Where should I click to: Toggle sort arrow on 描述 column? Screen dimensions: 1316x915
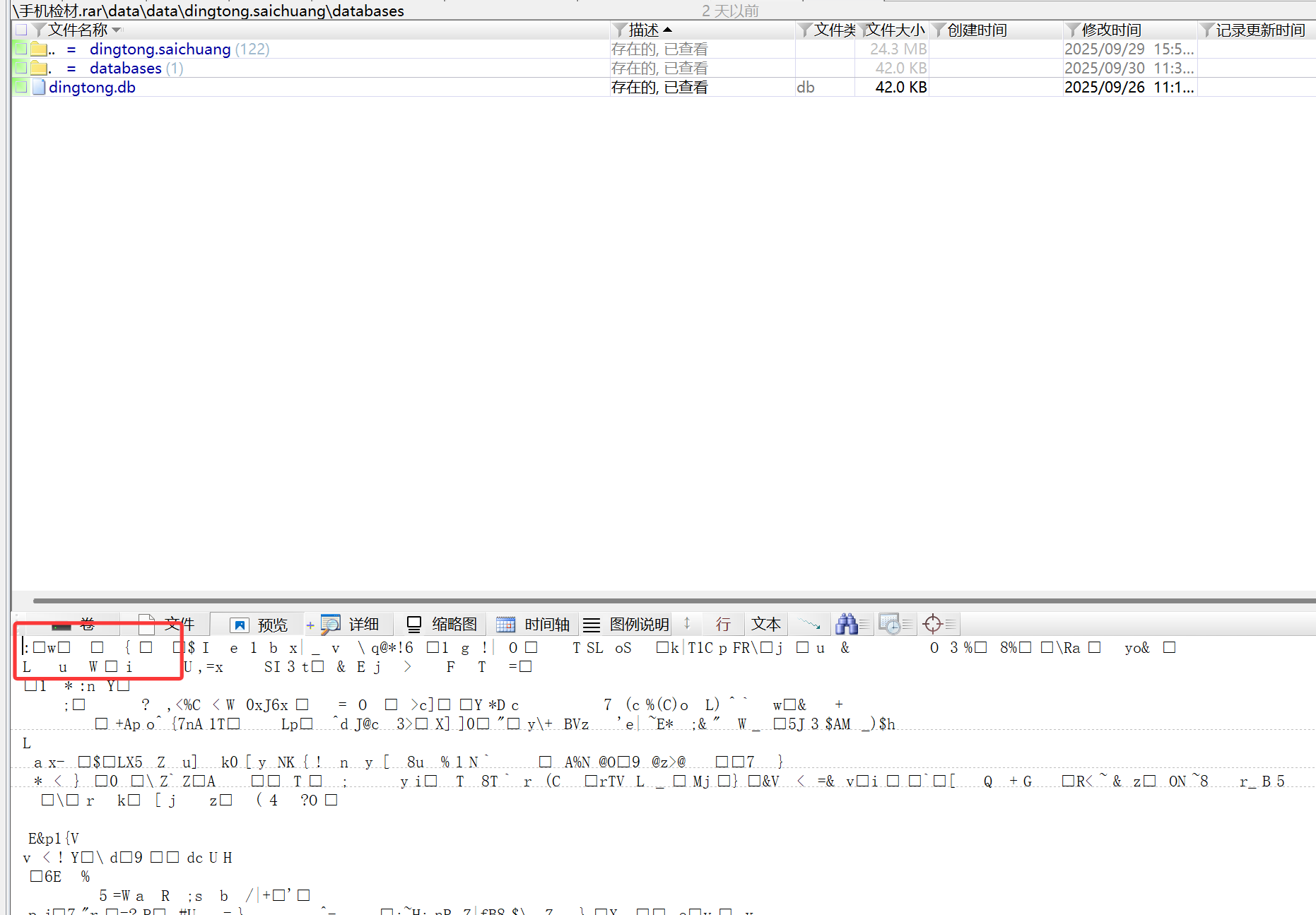tap(667, 30)
